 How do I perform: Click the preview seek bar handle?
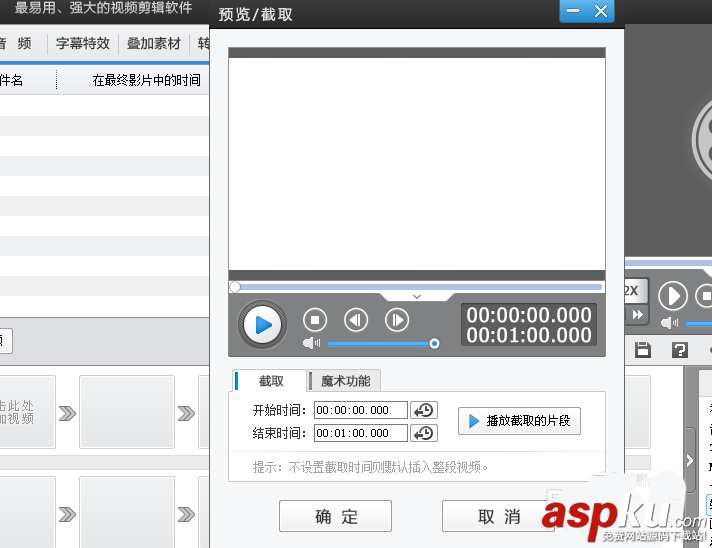coord(235,287)
